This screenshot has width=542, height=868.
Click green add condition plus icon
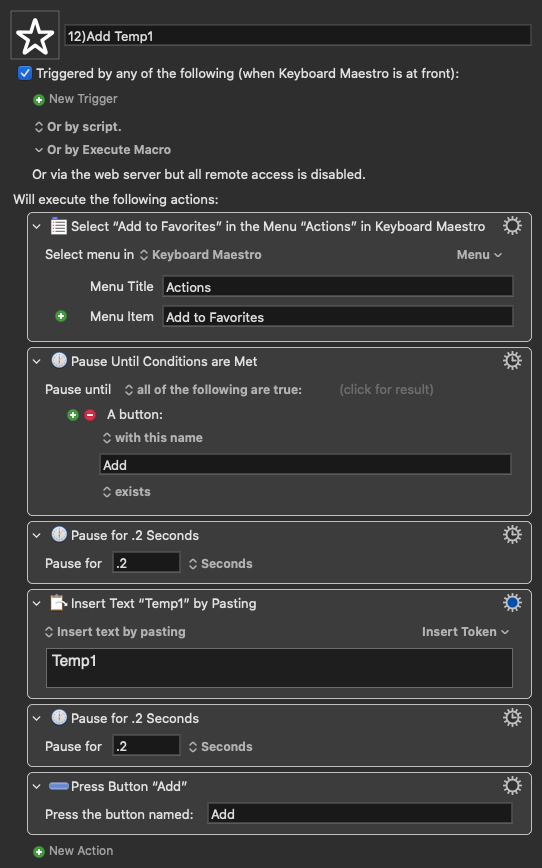(73, 415)
